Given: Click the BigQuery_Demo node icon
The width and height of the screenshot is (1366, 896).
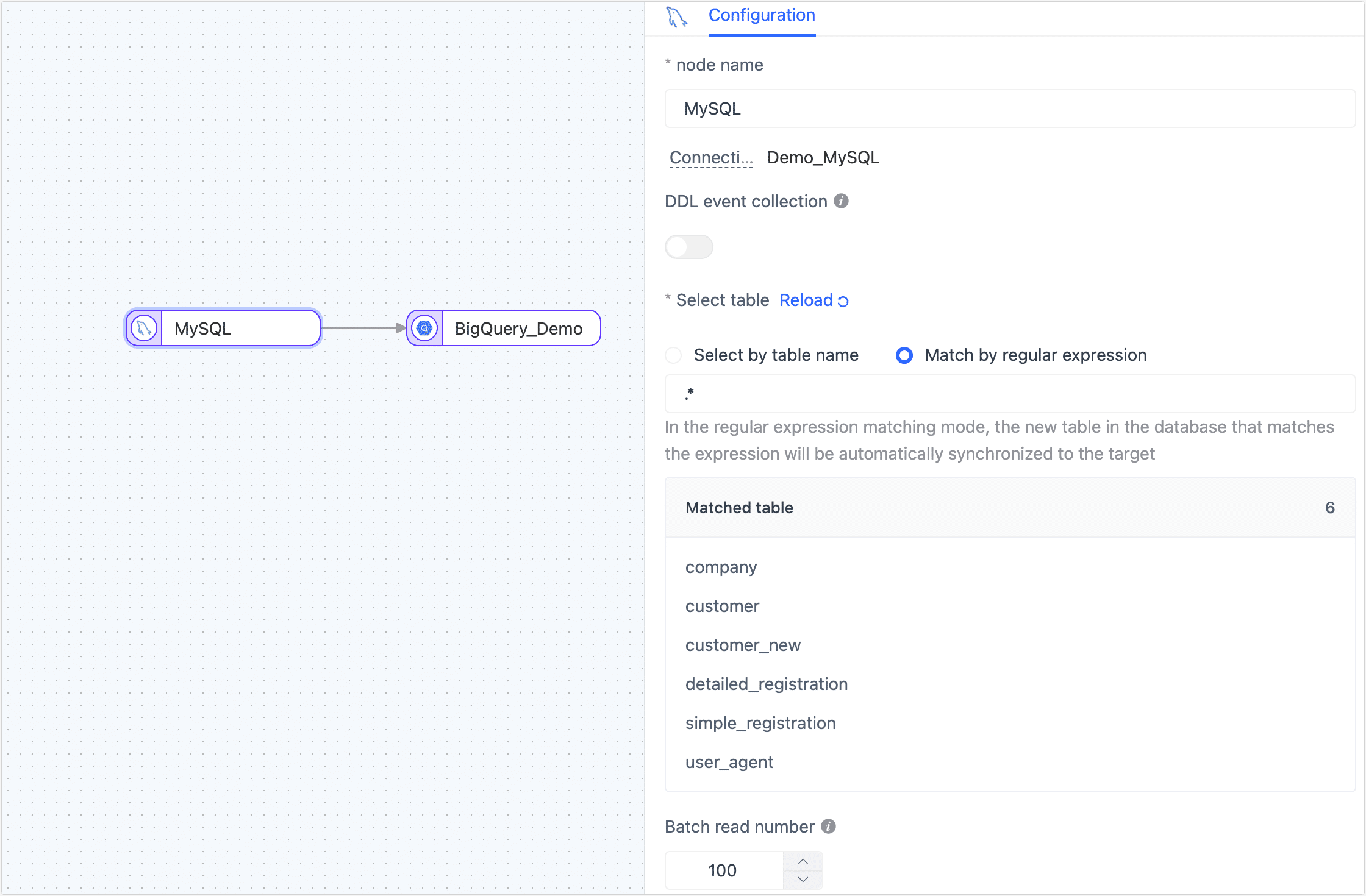Looking at the screenshot, I should pos(424,329).
